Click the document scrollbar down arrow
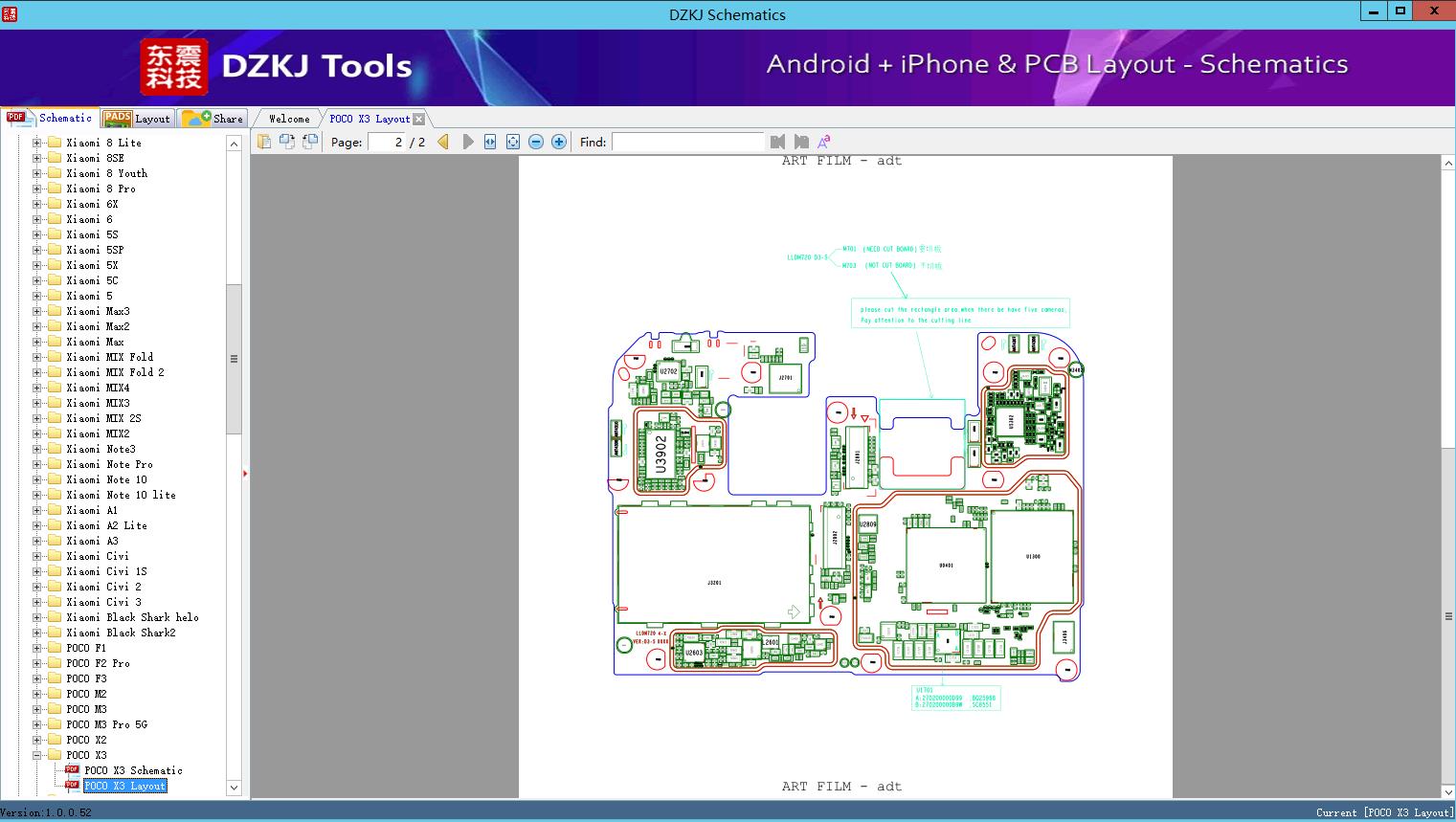The image size is (1456, 822). click(1448, 792)
